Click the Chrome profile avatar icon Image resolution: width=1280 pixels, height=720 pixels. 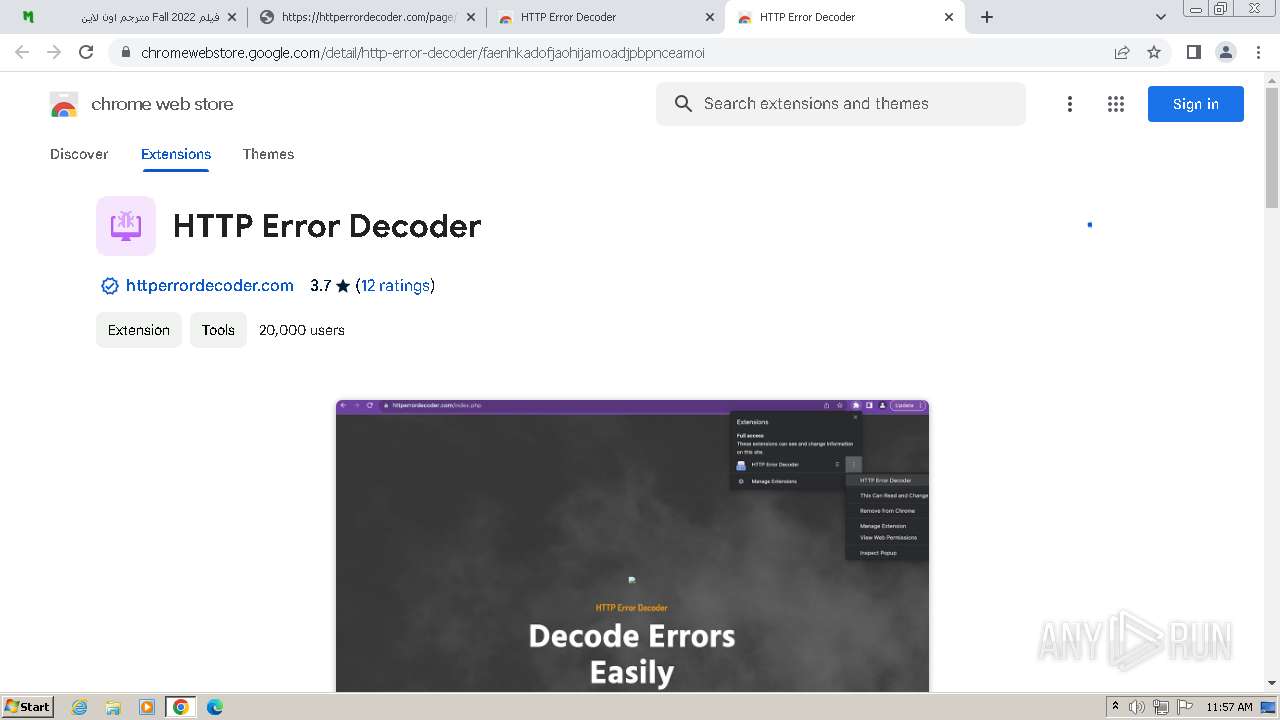point(1225,52)
